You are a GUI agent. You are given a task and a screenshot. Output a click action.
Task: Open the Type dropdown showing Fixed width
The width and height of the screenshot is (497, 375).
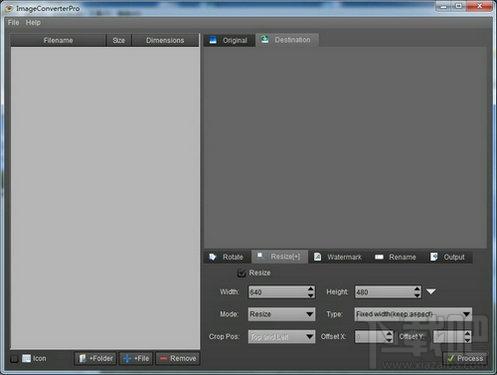[x=413, y=314]
